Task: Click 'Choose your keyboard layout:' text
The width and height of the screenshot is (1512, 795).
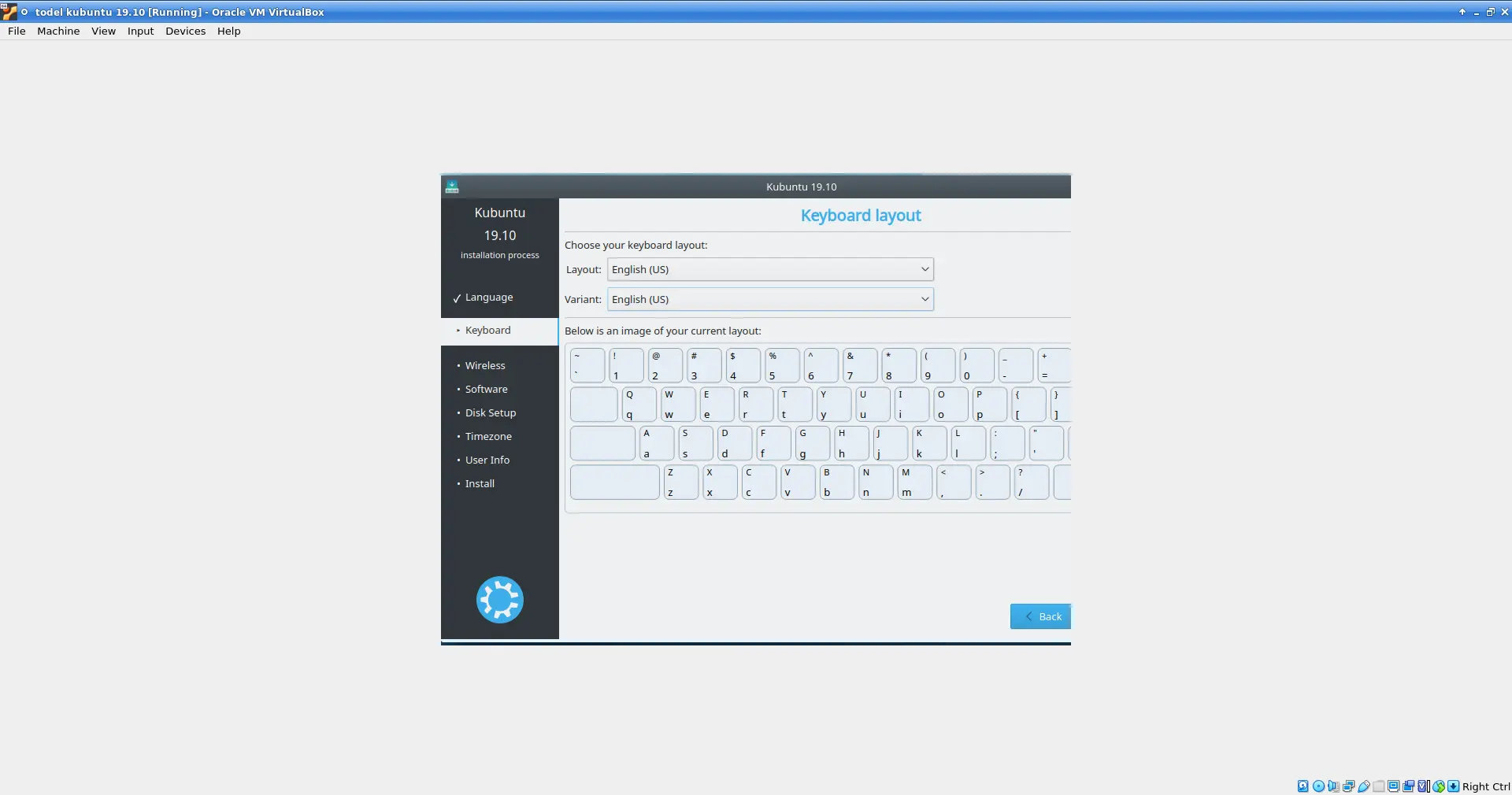Action: click(636, 245)
